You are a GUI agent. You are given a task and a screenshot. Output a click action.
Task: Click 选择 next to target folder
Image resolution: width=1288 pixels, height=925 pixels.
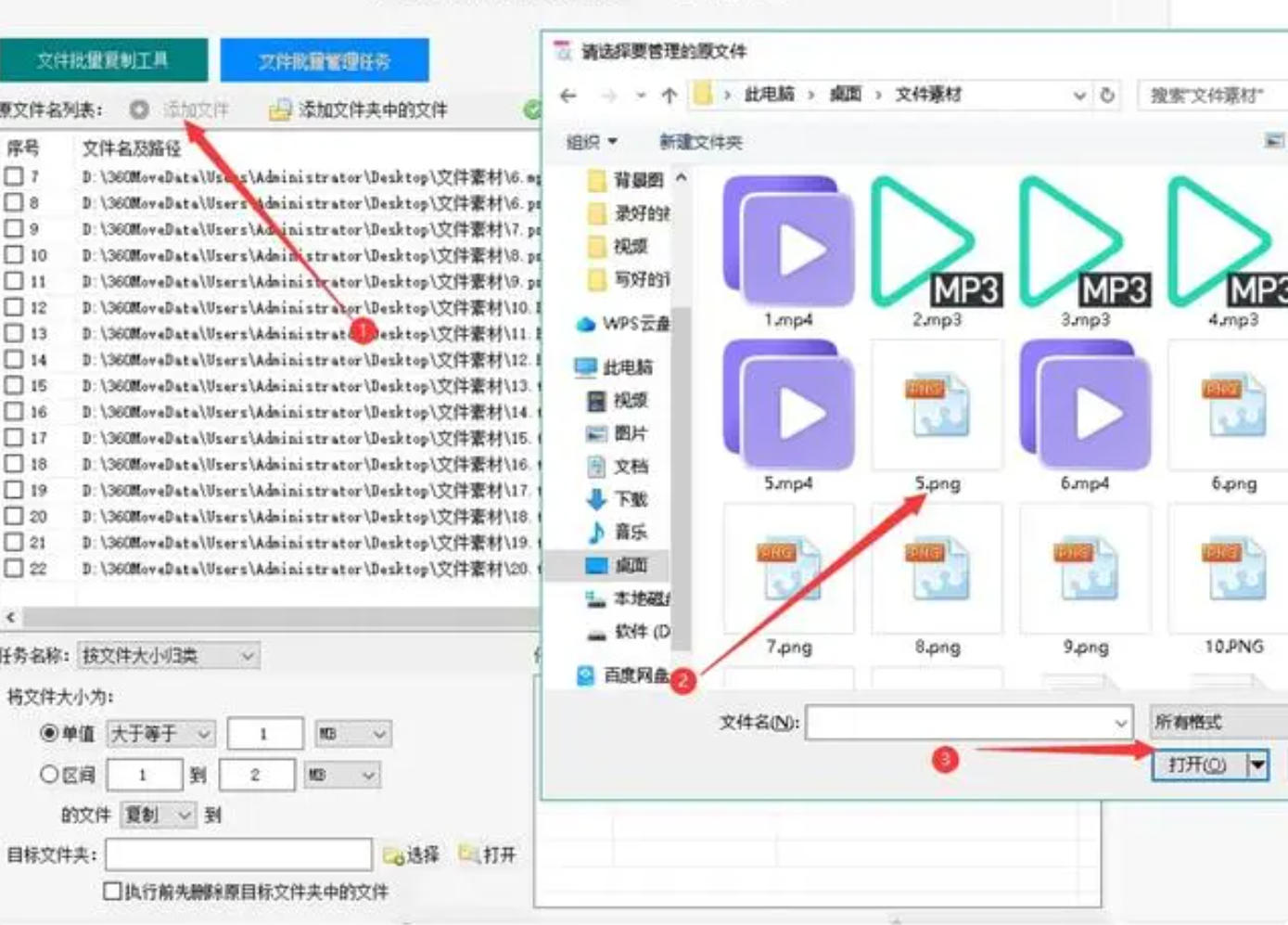click(x=412, y=854)
